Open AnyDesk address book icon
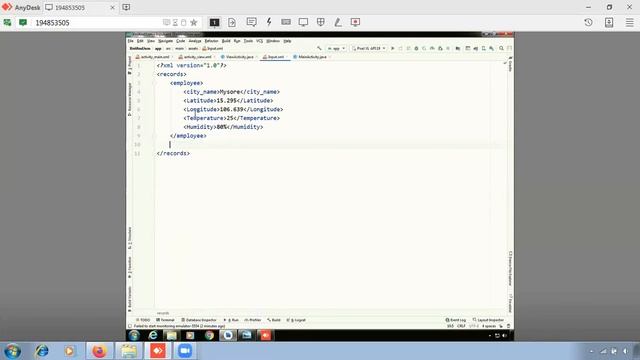 pos(609,22)
